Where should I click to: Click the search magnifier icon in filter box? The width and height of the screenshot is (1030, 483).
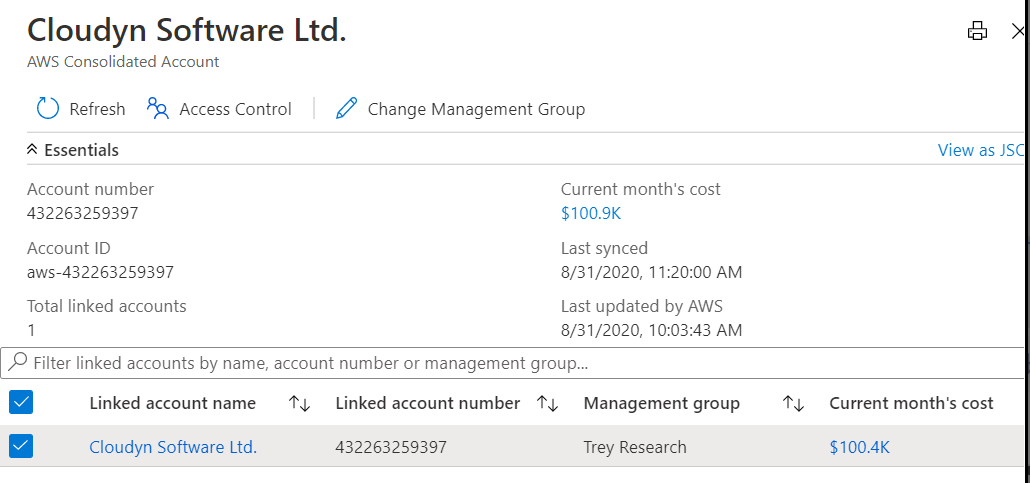click(x=17, y=362)
